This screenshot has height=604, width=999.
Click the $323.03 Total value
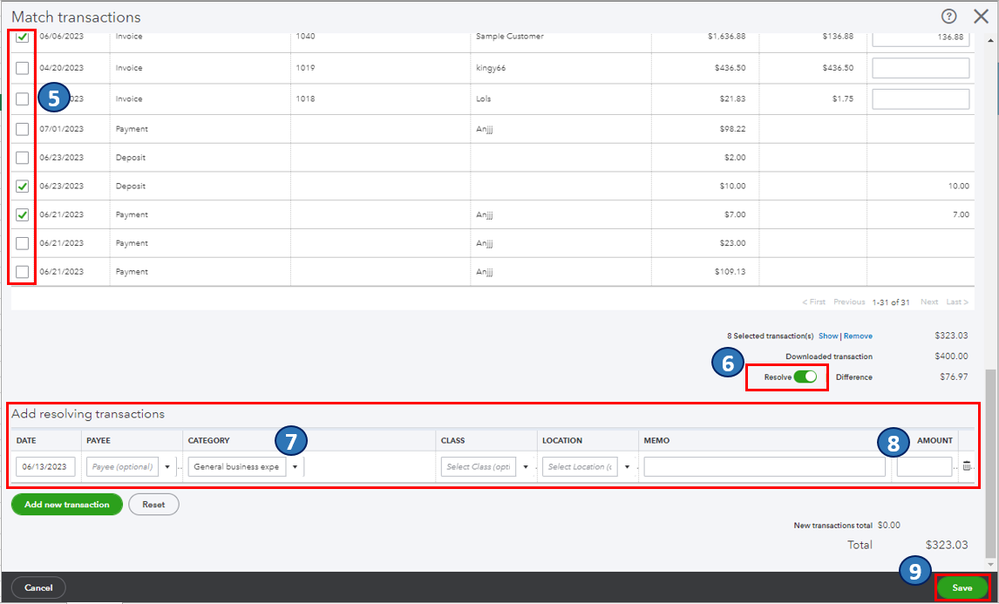pos(947,545)
